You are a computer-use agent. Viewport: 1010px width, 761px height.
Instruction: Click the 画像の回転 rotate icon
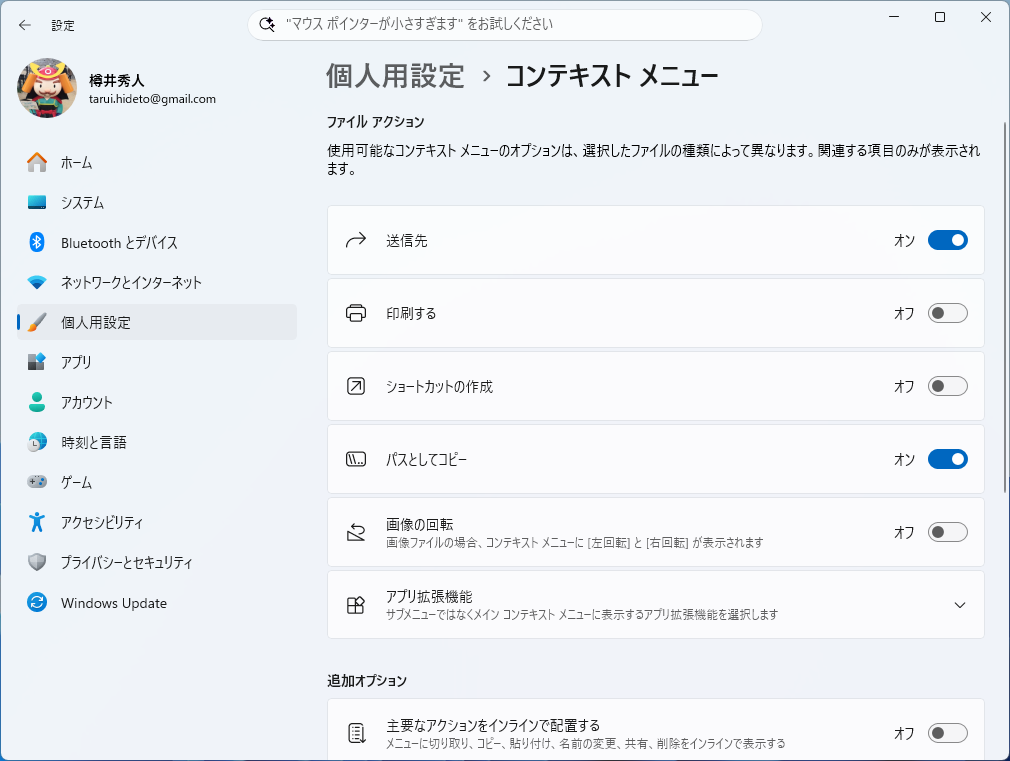point(356,532)
